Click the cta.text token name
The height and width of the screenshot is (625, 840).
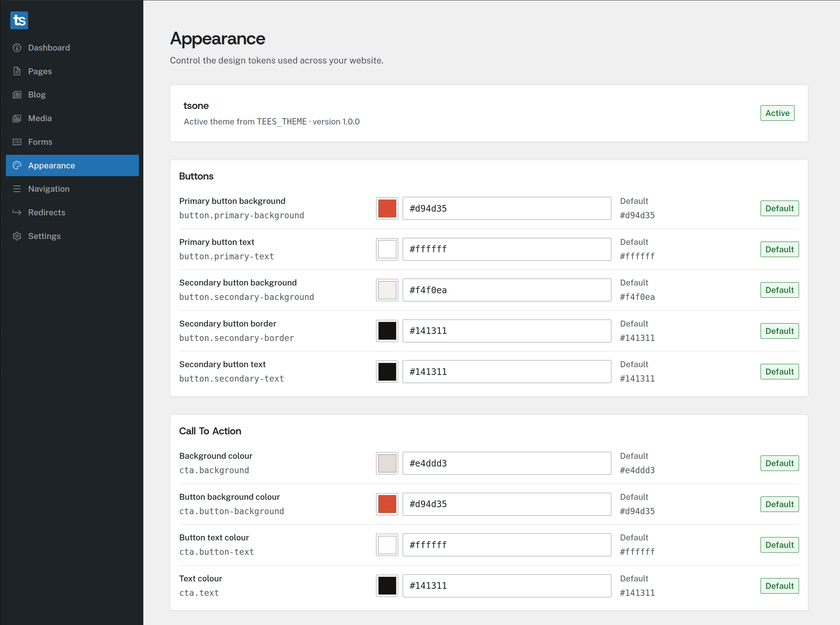pos(199,593)
